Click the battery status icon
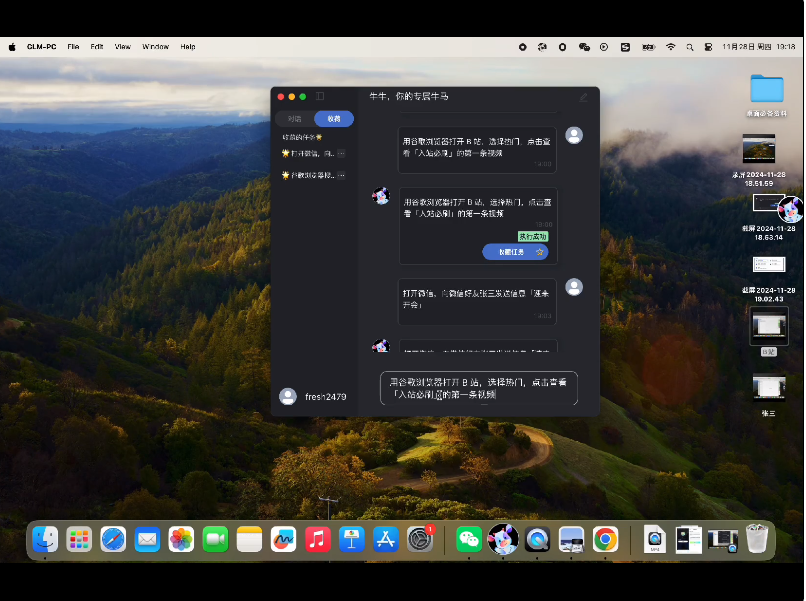The width and height of the screenshot is (806, 601). [648, 47]
